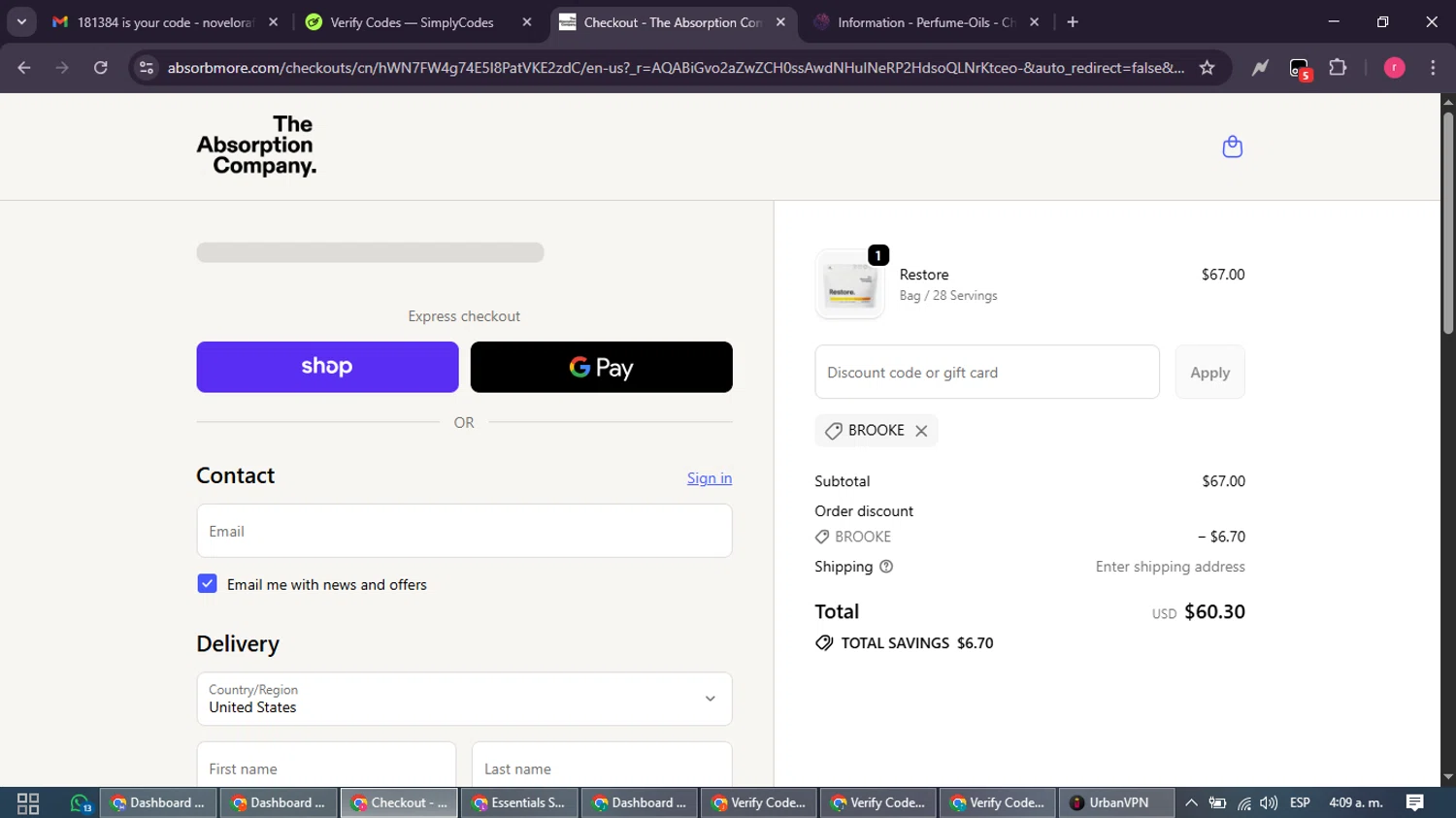Click the Restore product thumbnail
Viewport: 1456px width, 818px height.
(849, 285)
